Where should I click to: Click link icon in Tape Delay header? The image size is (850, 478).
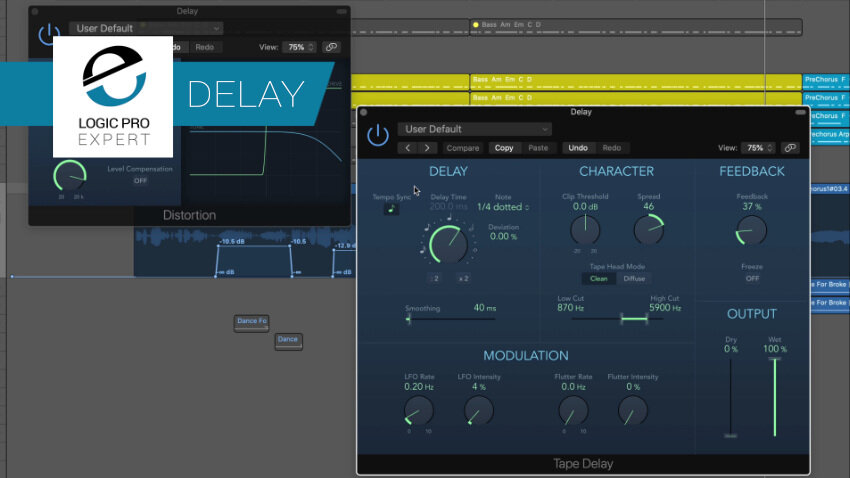tap(790, 148)
